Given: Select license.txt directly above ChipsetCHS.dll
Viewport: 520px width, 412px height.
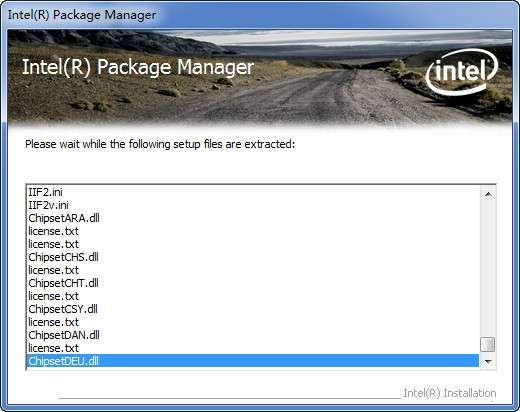Looking at the screenshot, I should pyautogui.click(x=252, y=244).
